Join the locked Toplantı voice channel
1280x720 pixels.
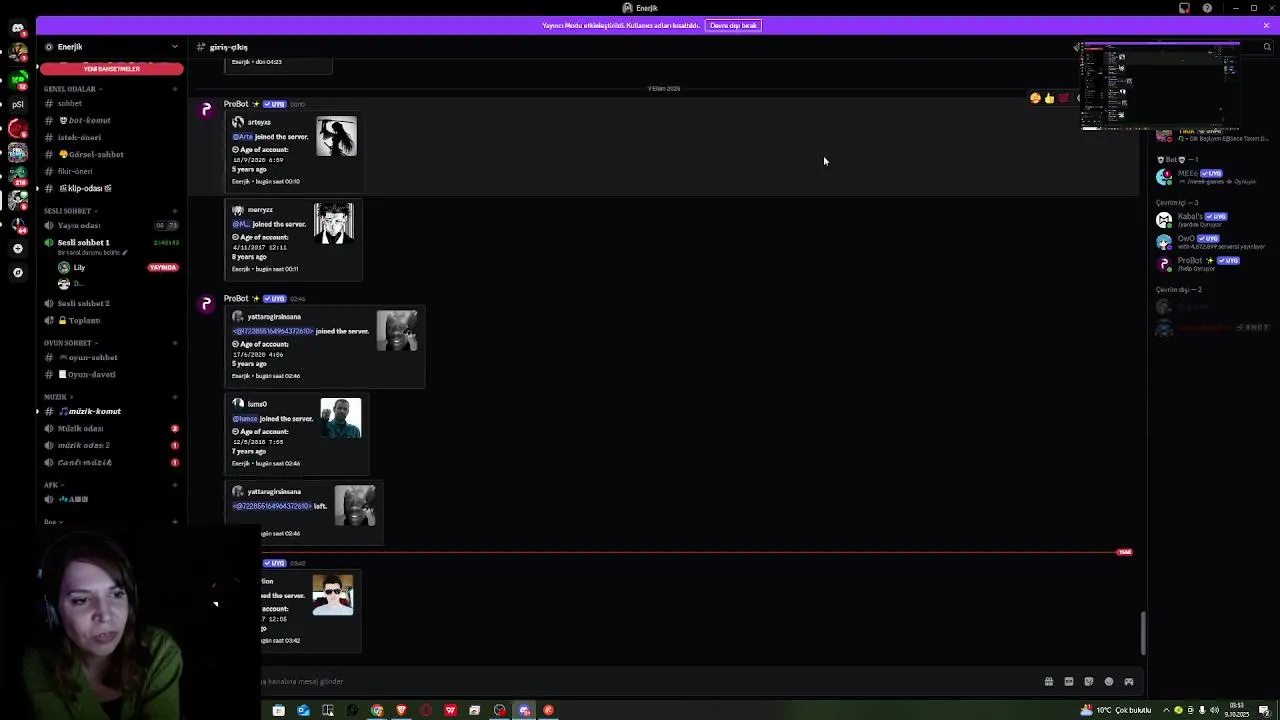110,320
